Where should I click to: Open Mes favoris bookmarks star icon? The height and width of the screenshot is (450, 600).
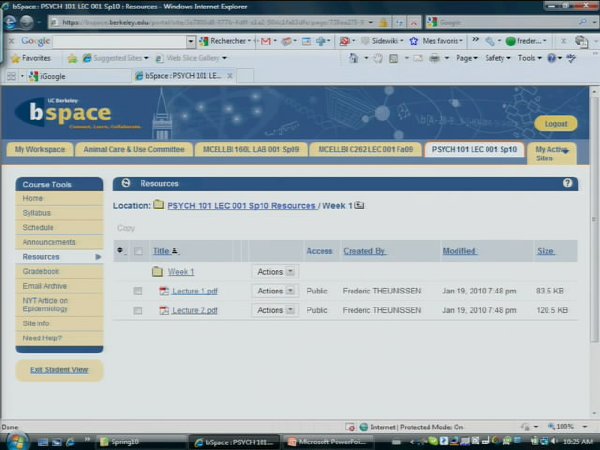click(x=414, y=41)
